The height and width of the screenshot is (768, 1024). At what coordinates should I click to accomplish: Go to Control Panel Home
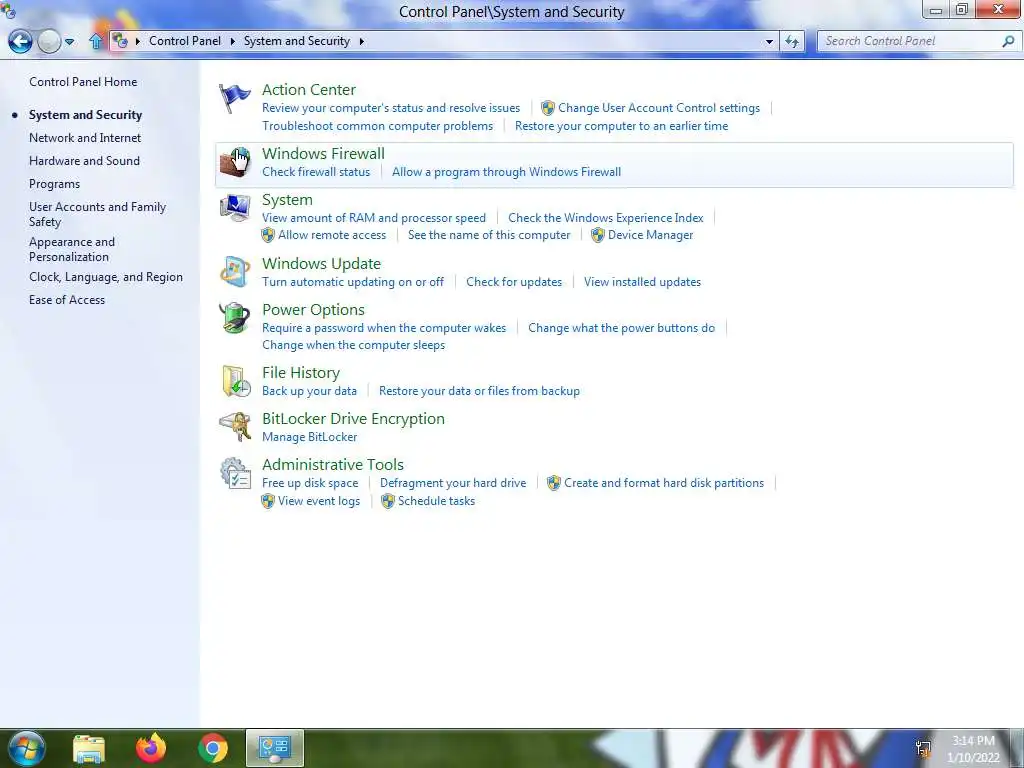click(x=83, y=82)
